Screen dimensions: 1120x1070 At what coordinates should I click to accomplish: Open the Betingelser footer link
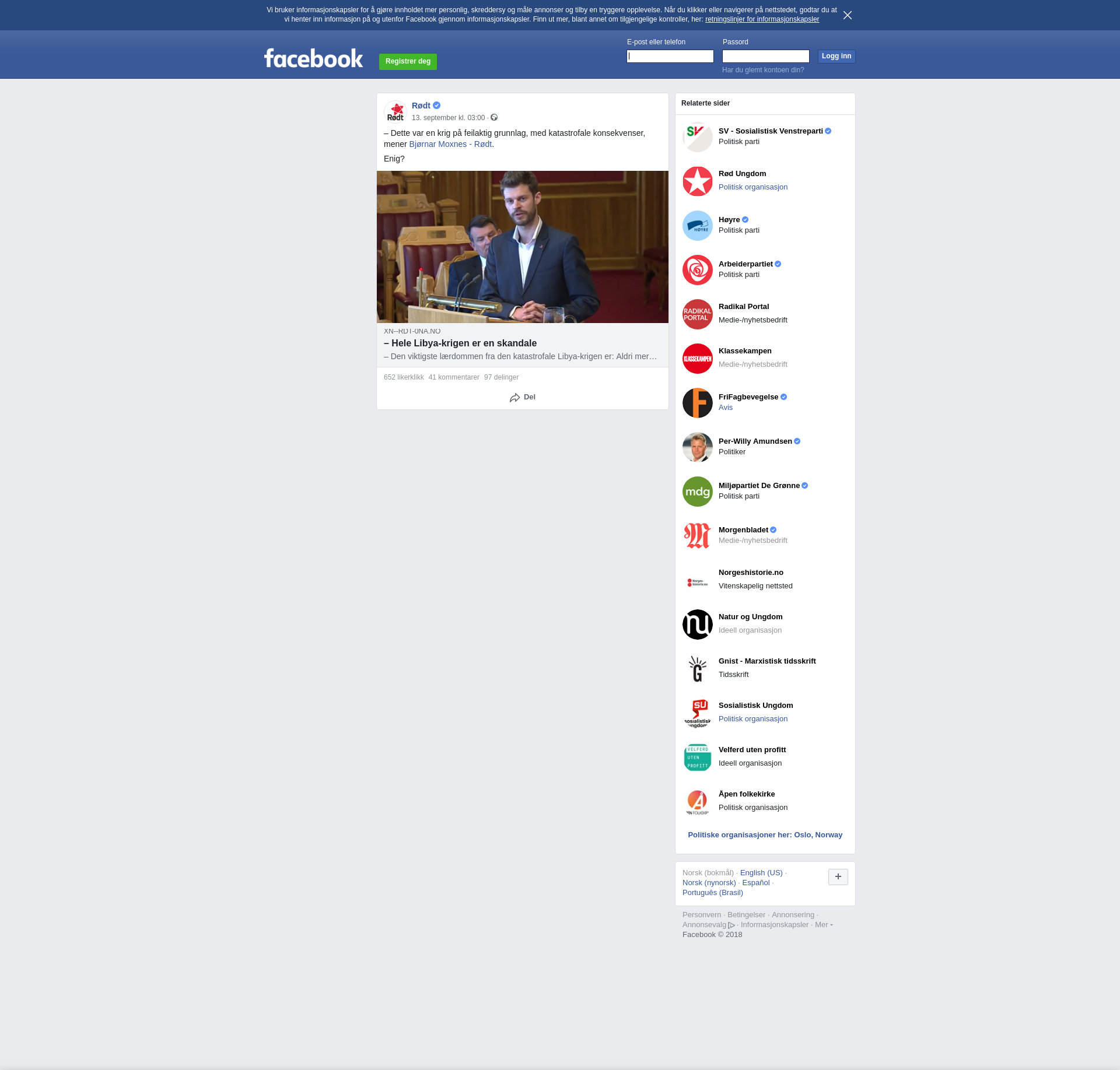click(746, 915)
